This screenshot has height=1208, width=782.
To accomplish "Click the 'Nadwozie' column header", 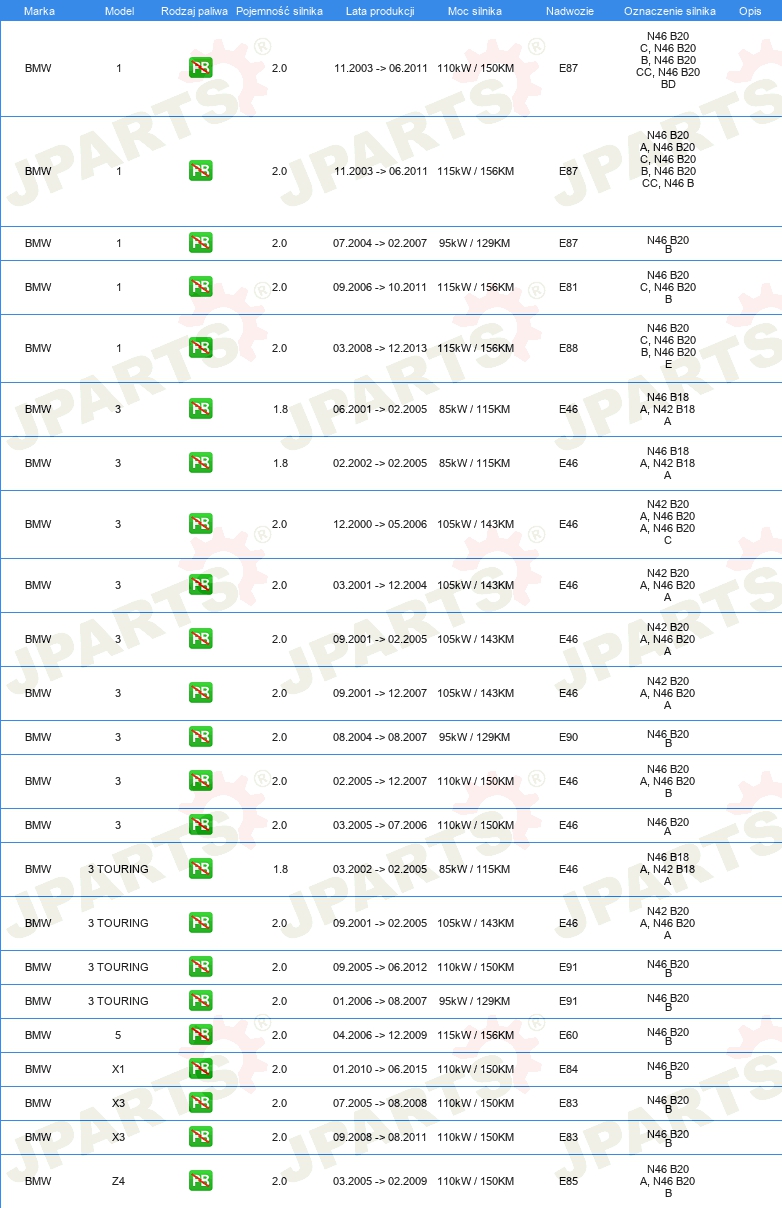I will point(569,11).
